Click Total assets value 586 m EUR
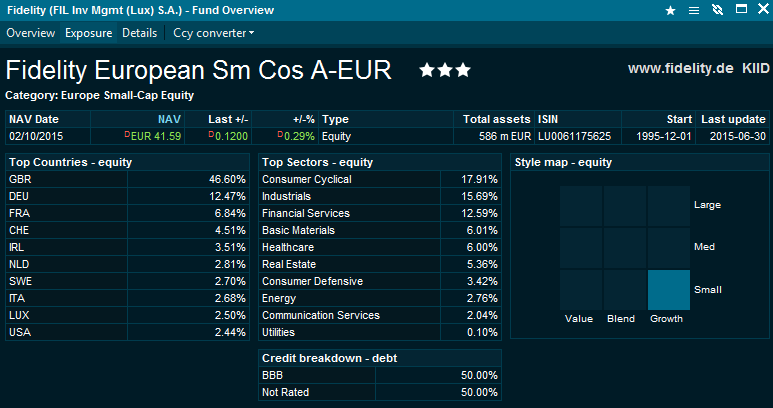The height and width of the screenshot is (408, 773). tap(505, 136)
